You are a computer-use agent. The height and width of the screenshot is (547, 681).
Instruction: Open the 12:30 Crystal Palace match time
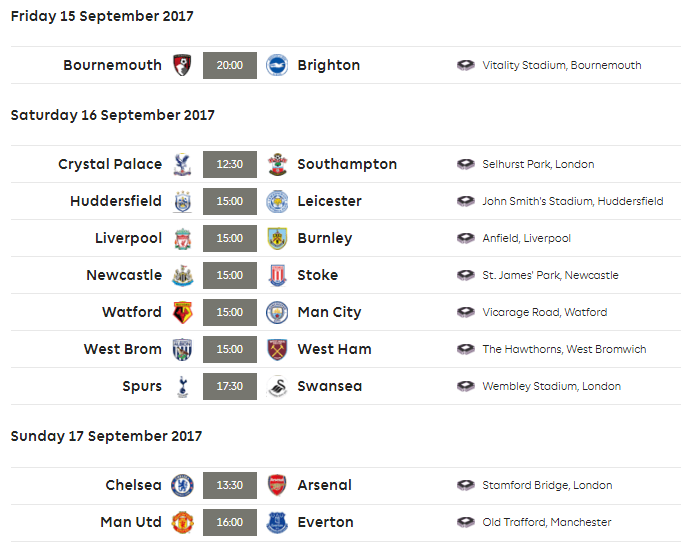click(230, 164)
